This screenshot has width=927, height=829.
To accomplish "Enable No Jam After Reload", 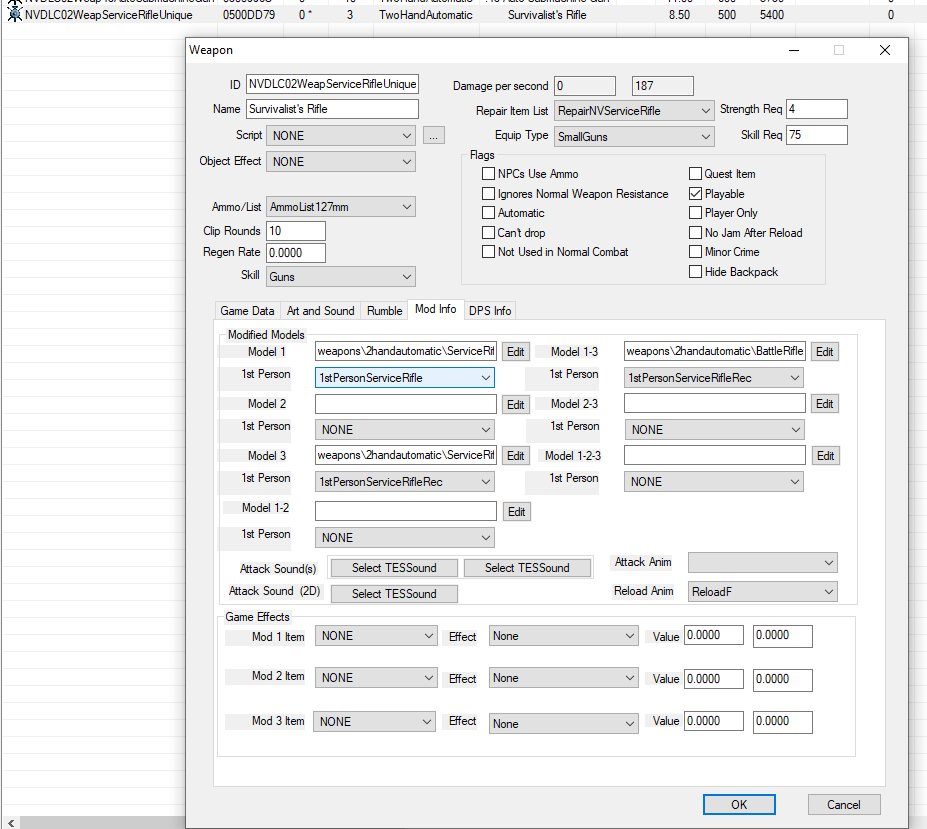I will point(695,233).
